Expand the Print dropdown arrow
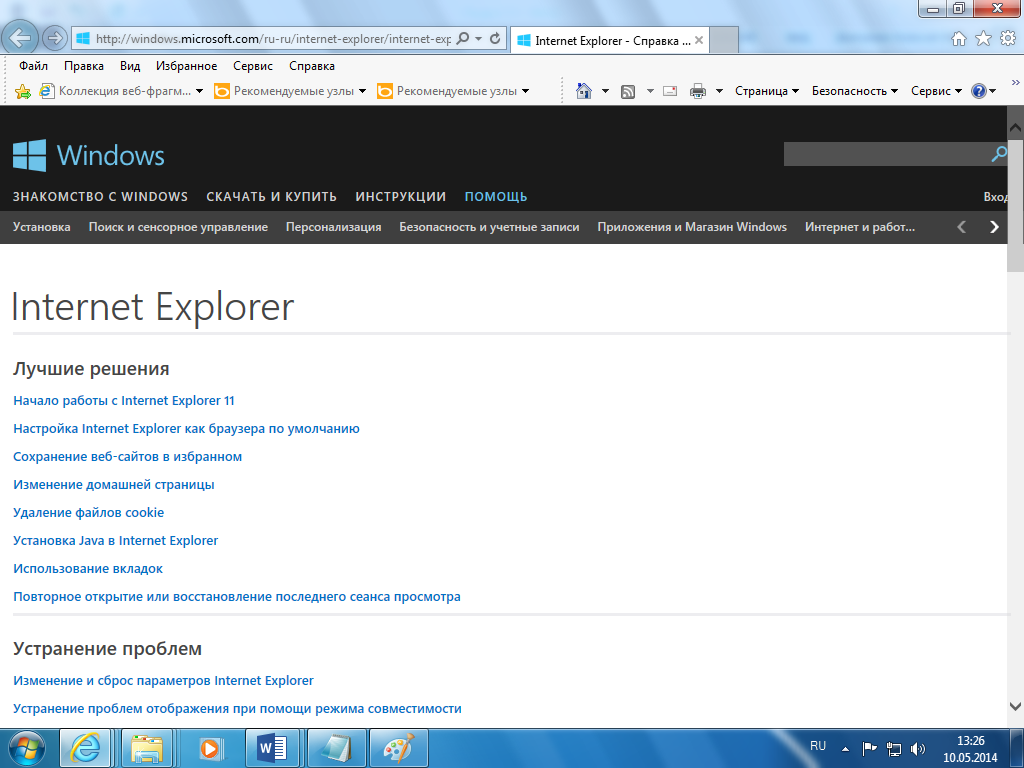 point(719,91)
